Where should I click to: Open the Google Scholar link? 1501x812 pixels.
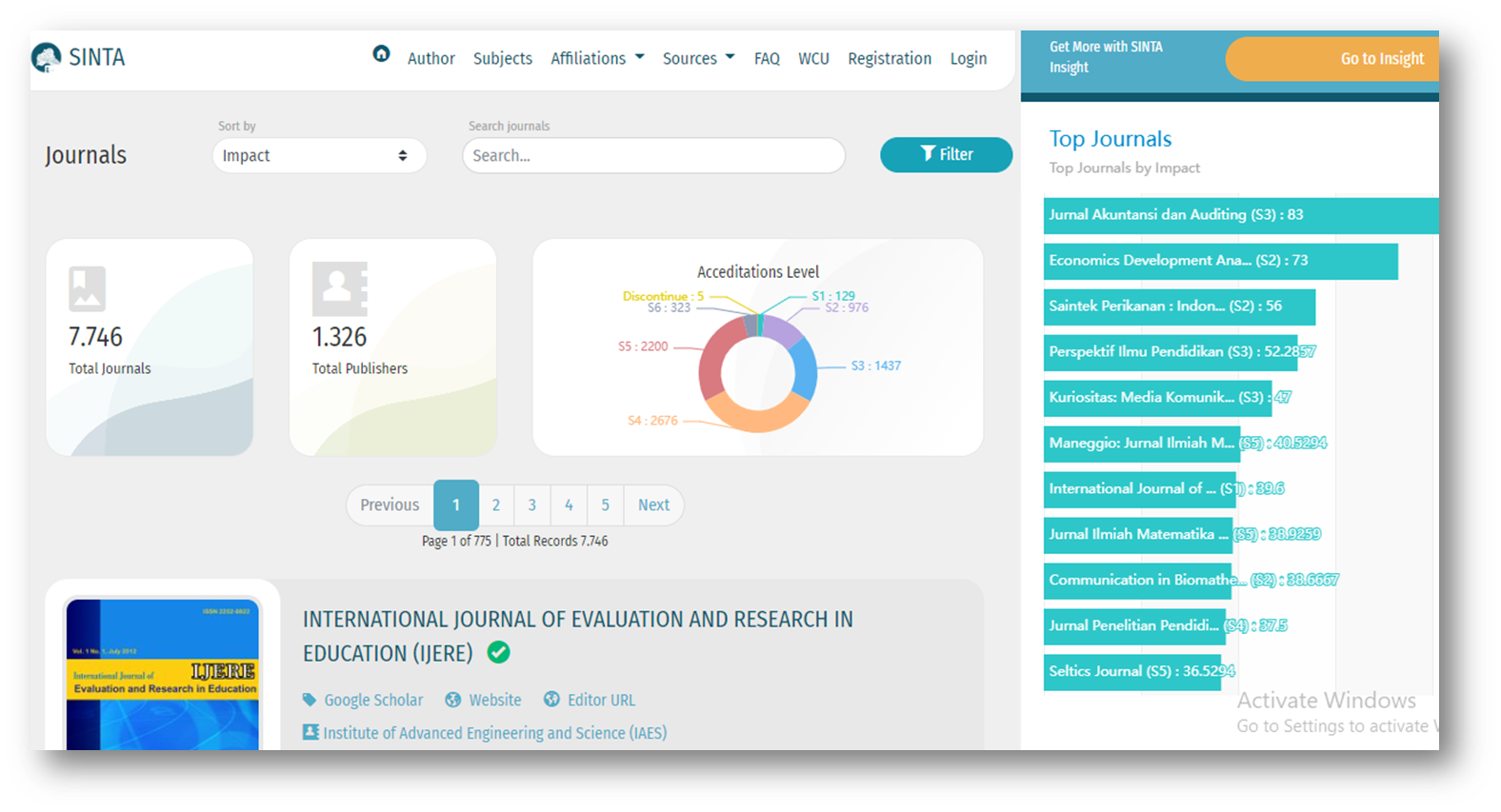[x=373, y=700]
